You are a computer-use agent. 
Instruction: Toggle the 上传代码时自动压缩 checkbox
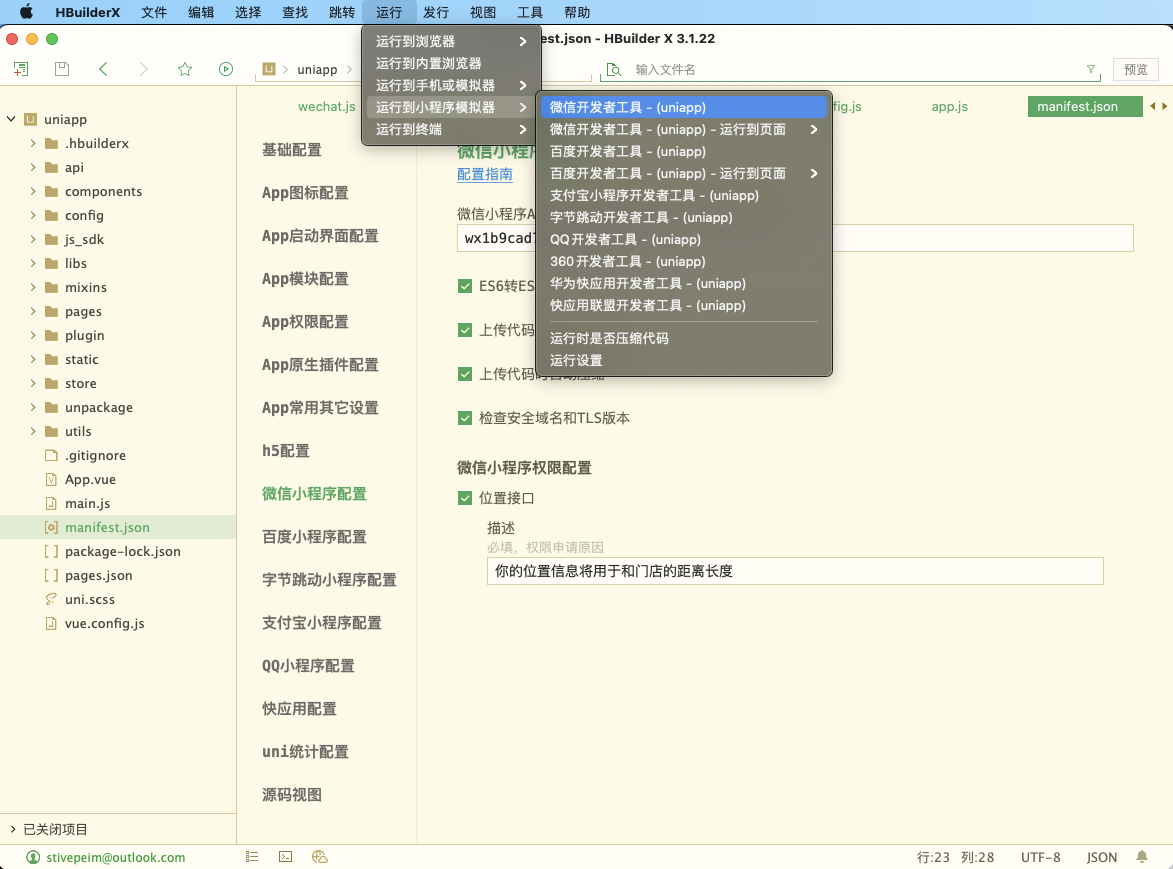465,374
